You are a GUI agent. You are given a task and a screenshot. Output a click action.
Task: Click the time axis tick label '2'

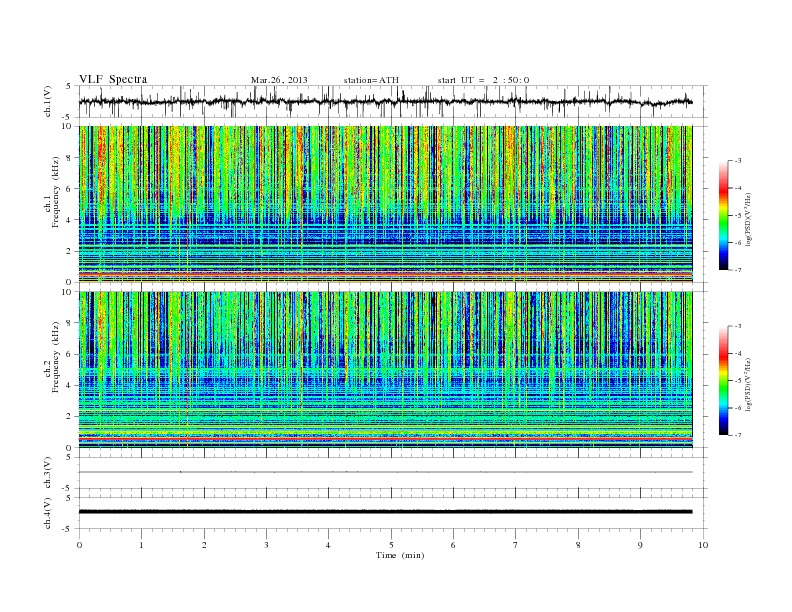(204, 545)
